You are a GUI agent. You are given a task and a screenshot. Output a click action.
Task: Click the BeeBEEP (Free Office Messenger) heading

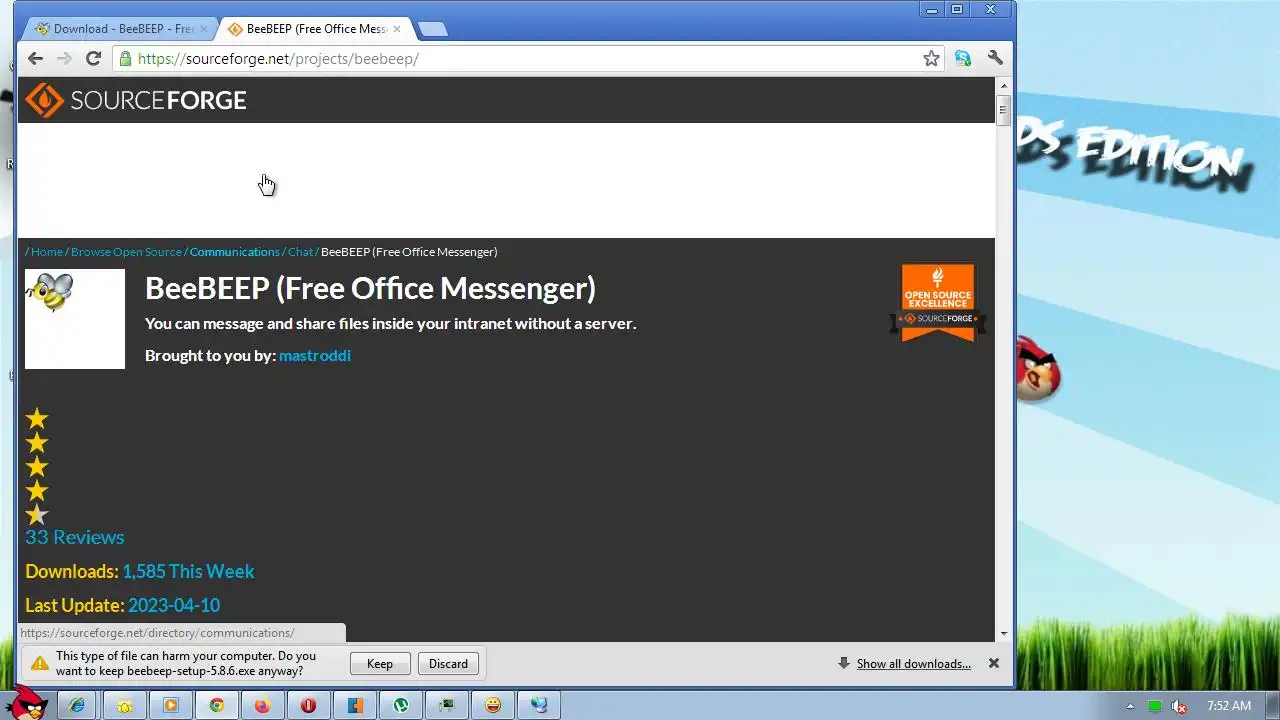(370, 288)
